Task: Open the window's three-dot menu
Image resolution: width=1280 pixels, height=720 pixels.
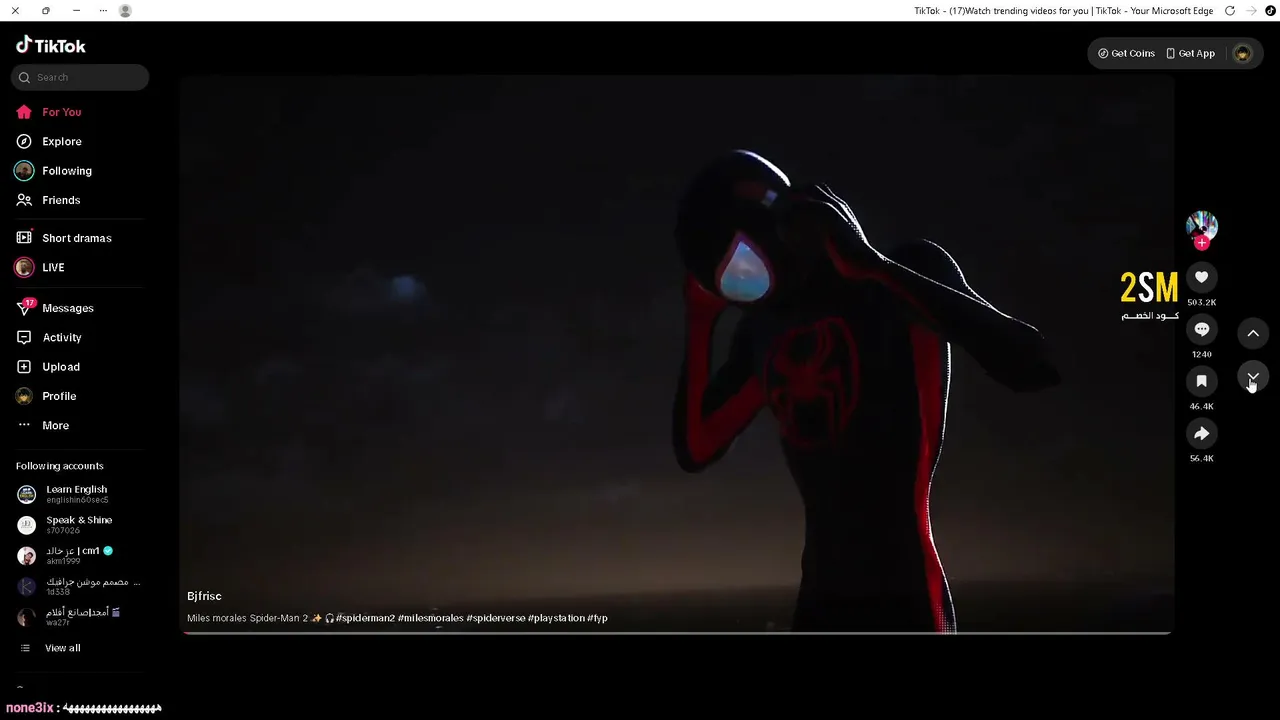Action: pos(103,11)
